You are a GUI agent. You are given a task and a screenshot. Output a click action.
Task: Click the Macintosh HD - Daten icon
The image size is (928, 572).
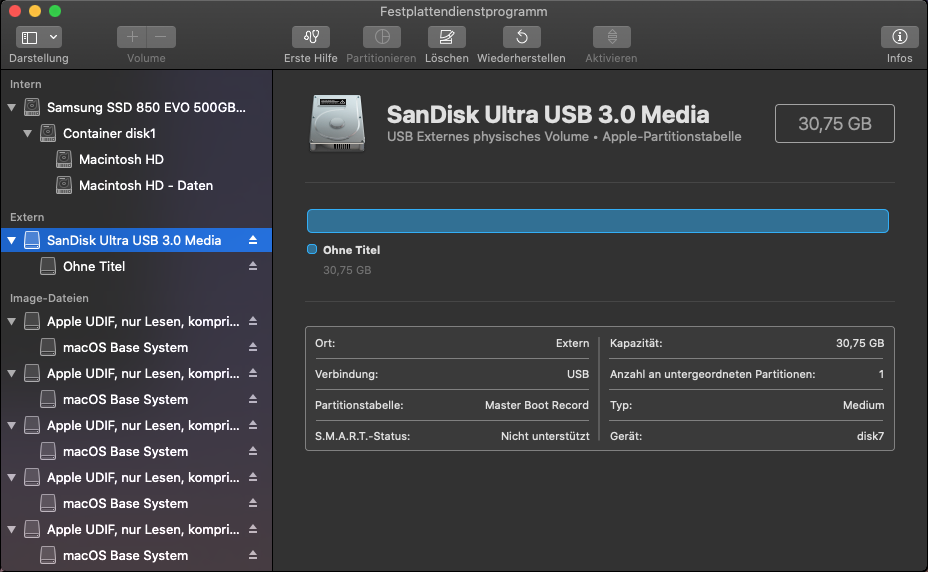click(64, 185)
